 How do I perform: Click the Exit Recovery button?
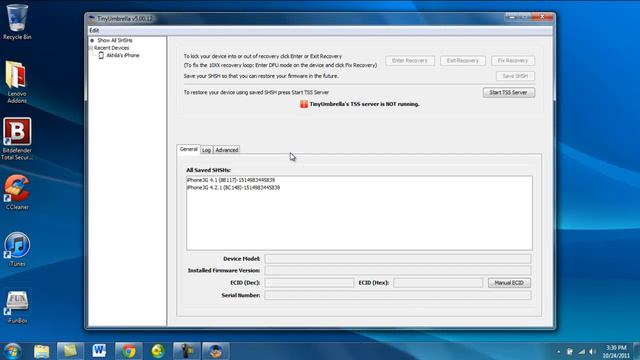(462, 60)
